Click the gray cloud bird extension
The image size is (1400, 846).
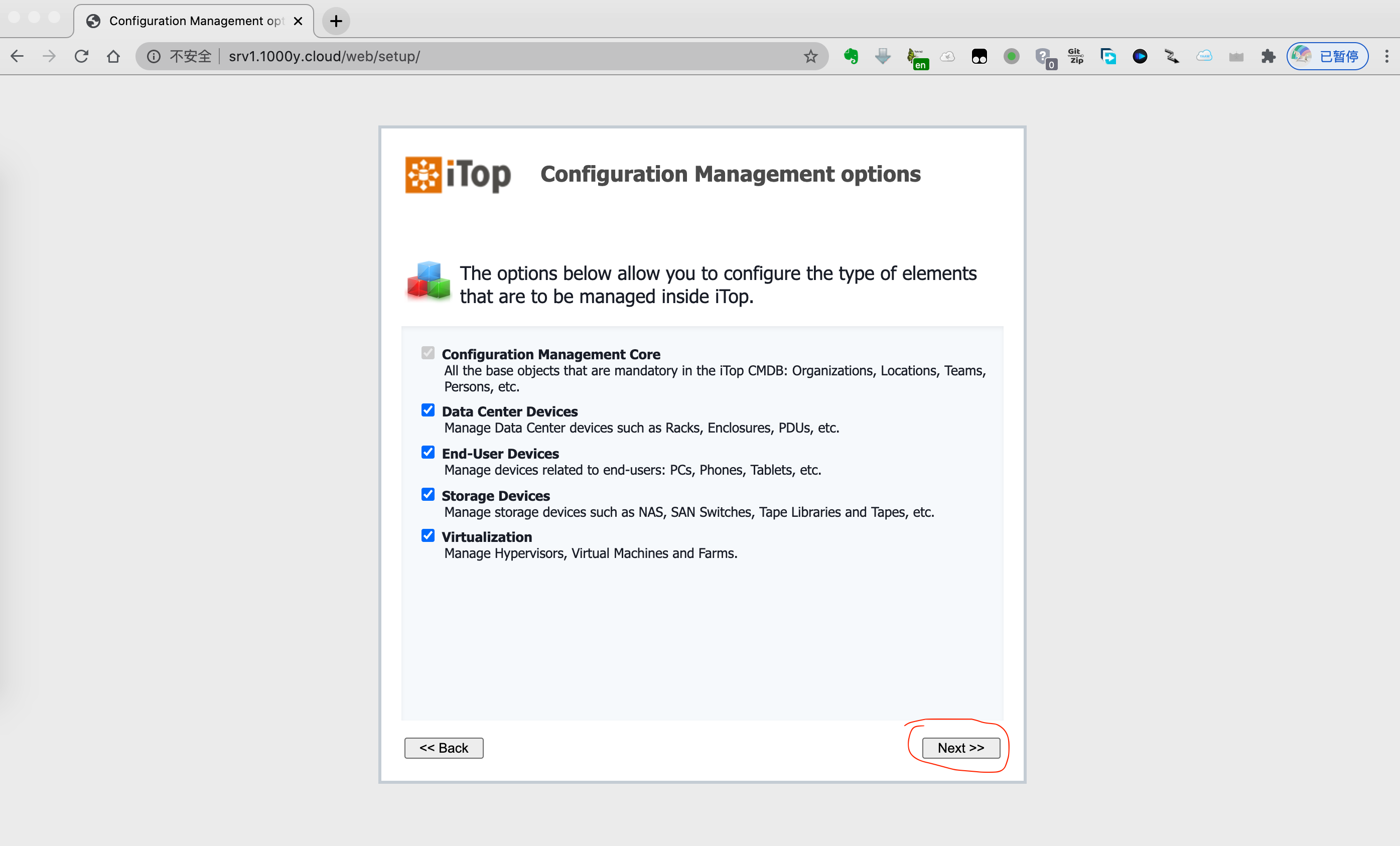(x=947, y=56)
